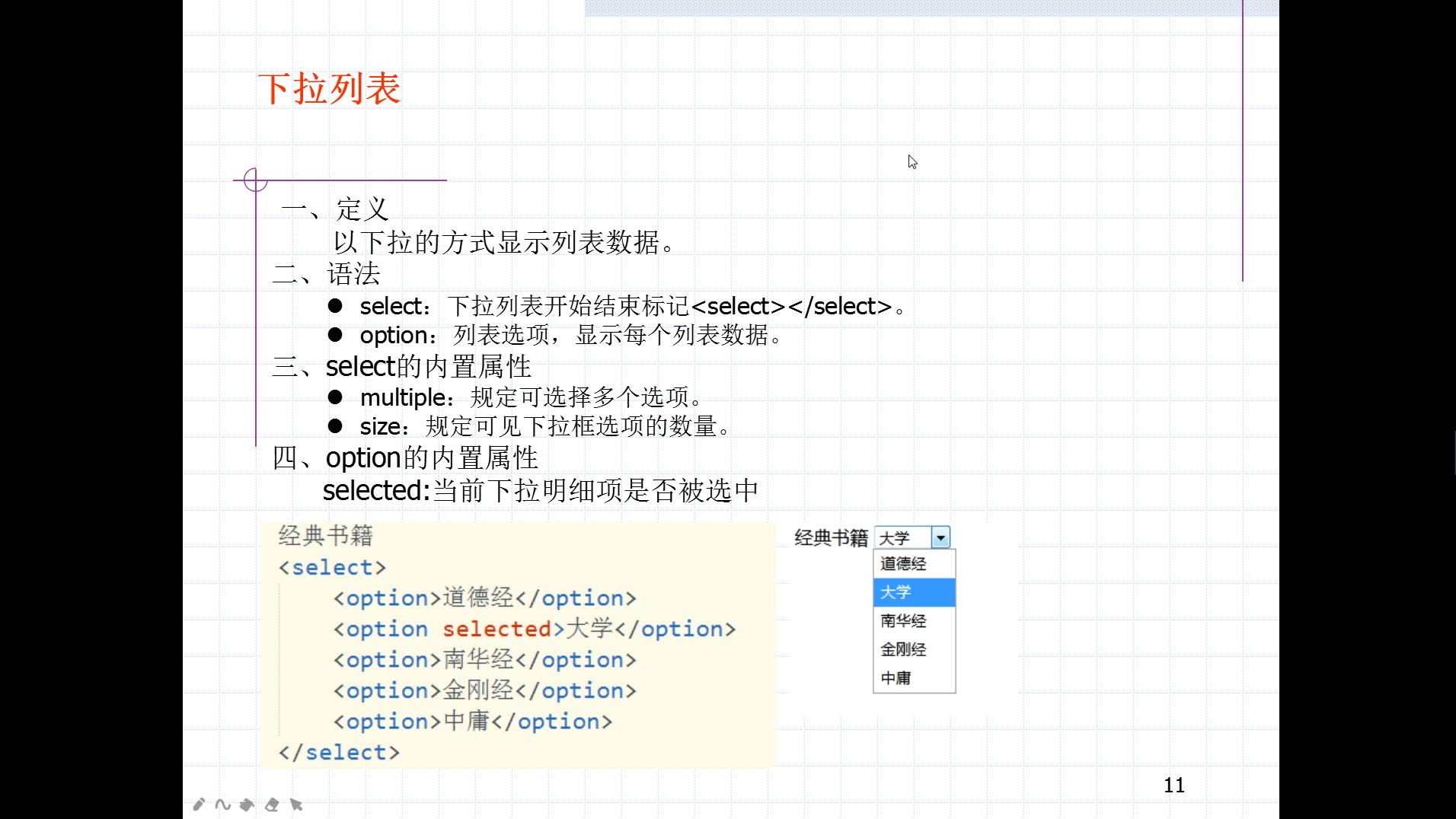Select the arrow pointer tool
This screenshot has height=819, width=1456.
tap(296, 804)
